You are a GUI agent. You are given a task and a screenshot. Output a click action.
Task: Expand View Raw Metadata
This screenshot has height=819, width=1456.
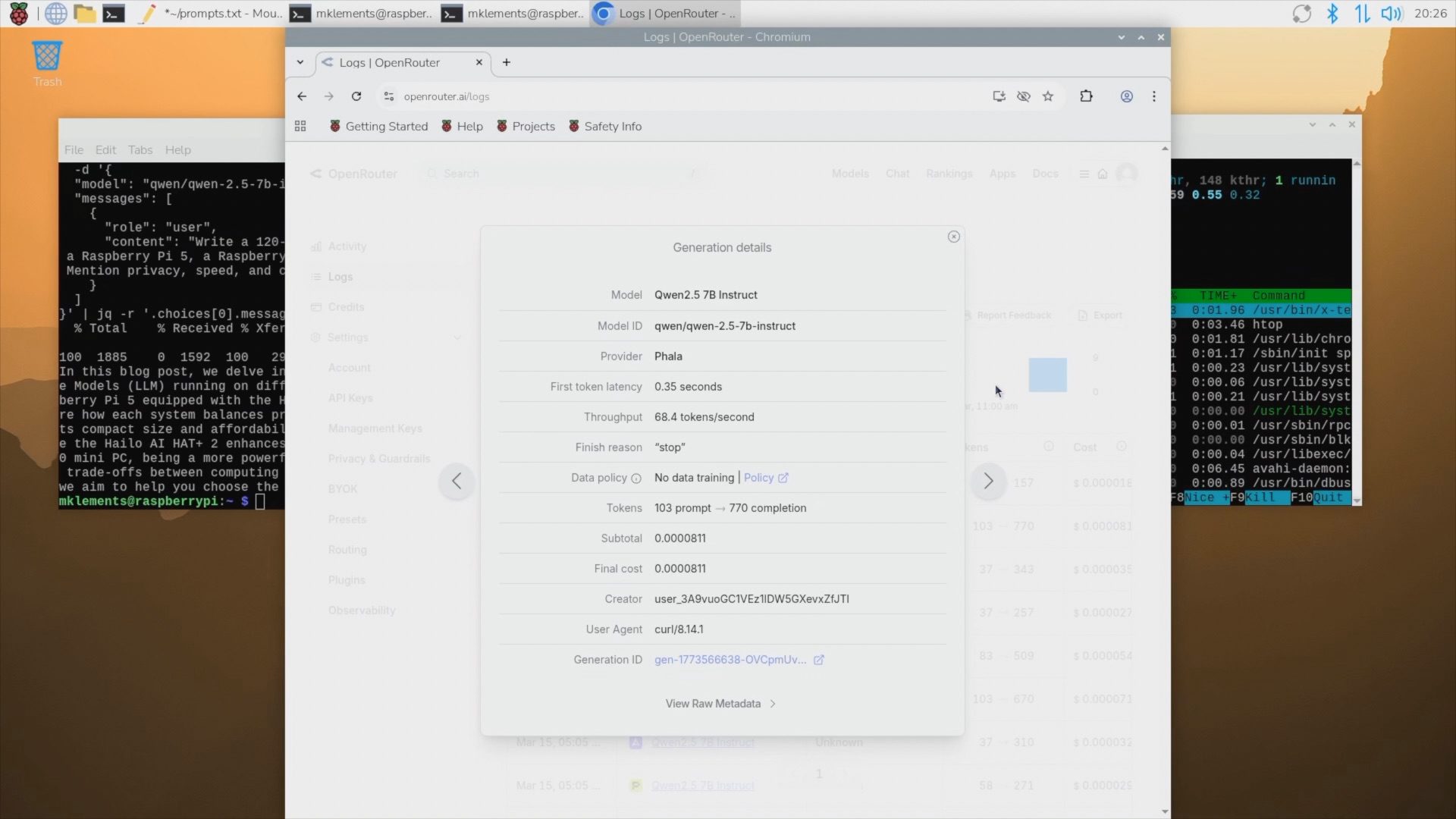(x=720, y=704)
